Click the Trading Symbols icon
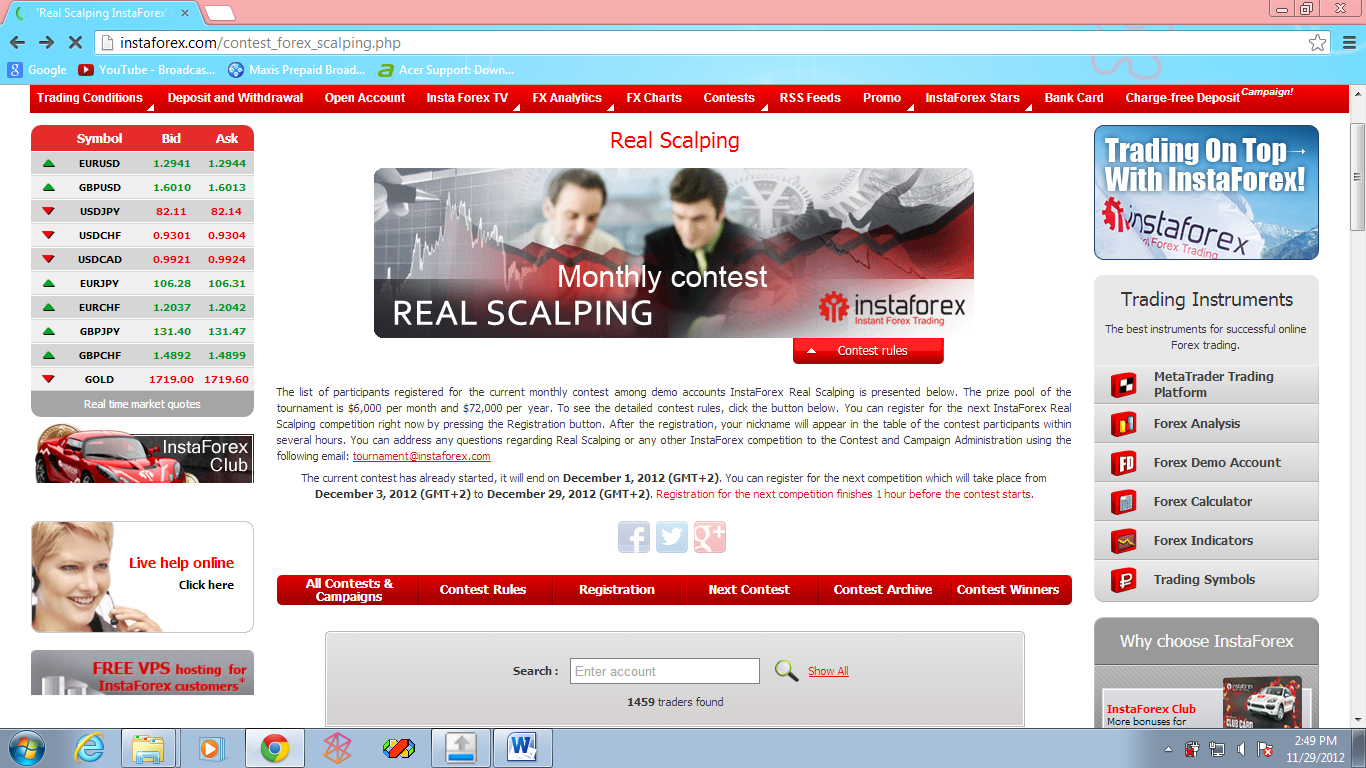 click(1124, 580)
